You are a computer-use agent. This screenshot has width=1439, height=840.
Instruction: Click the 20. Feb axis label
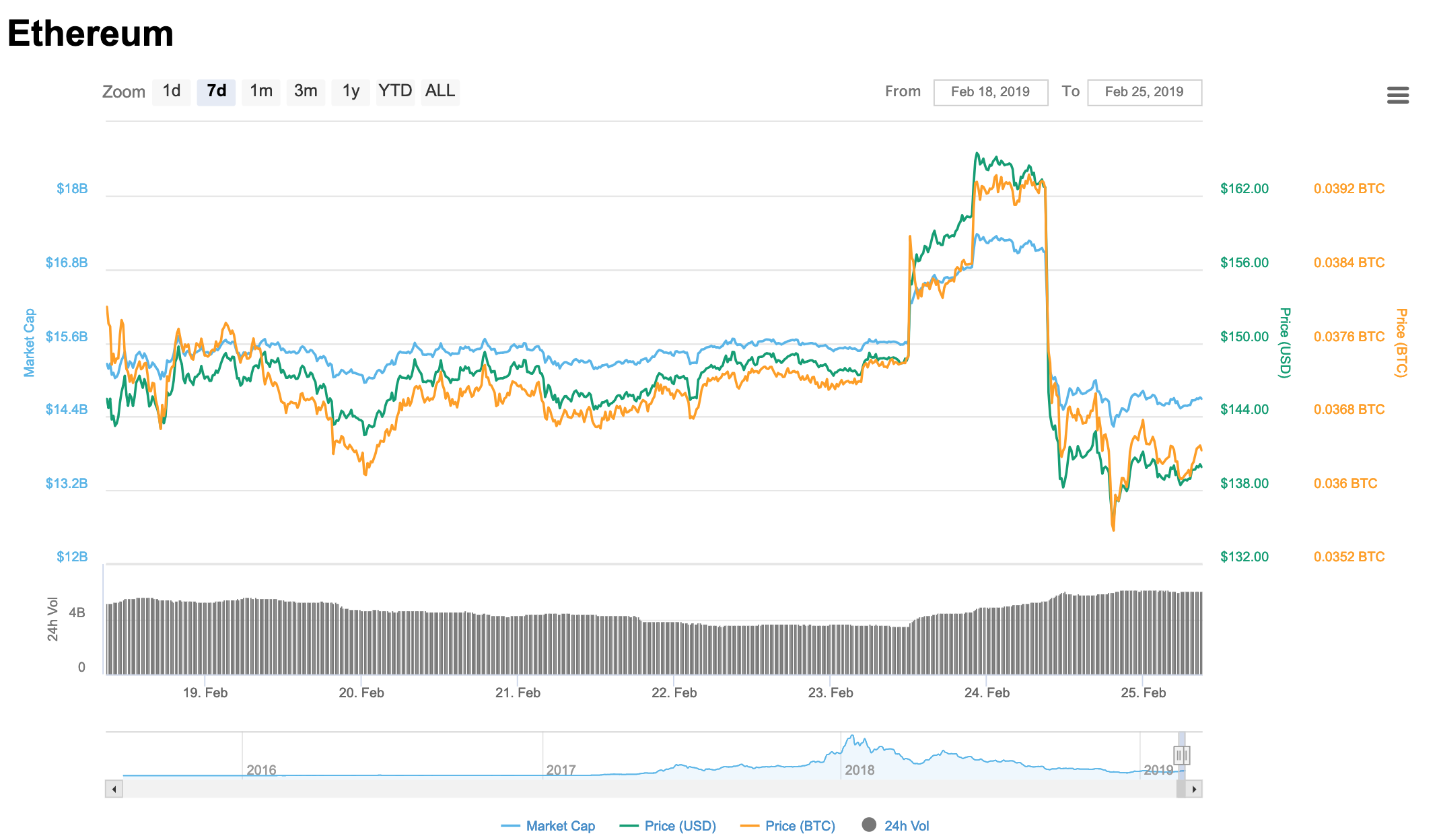[x=361, y=693]
